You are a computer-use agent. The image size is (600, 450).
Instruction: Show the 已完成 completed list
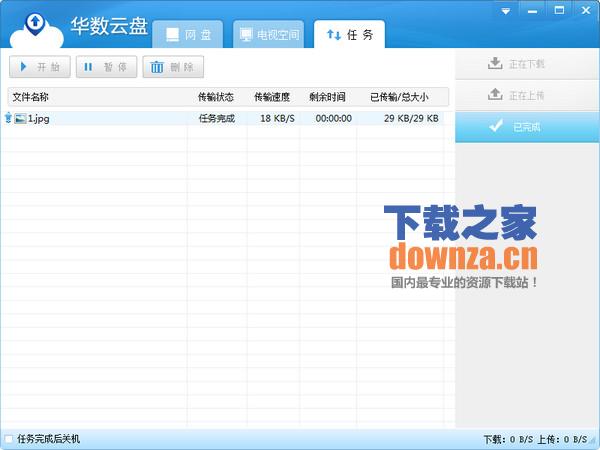(527, 127)
